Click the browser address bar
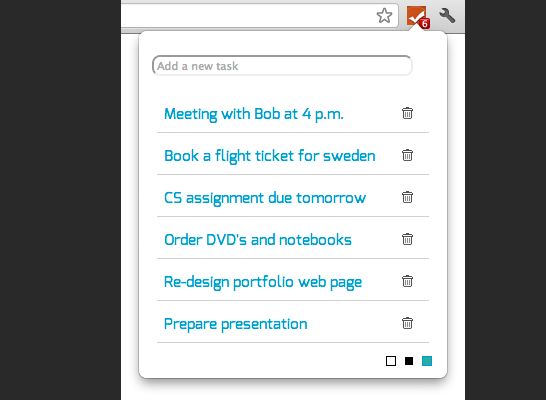This screenshot has height=400, width=546. point(259,16)
